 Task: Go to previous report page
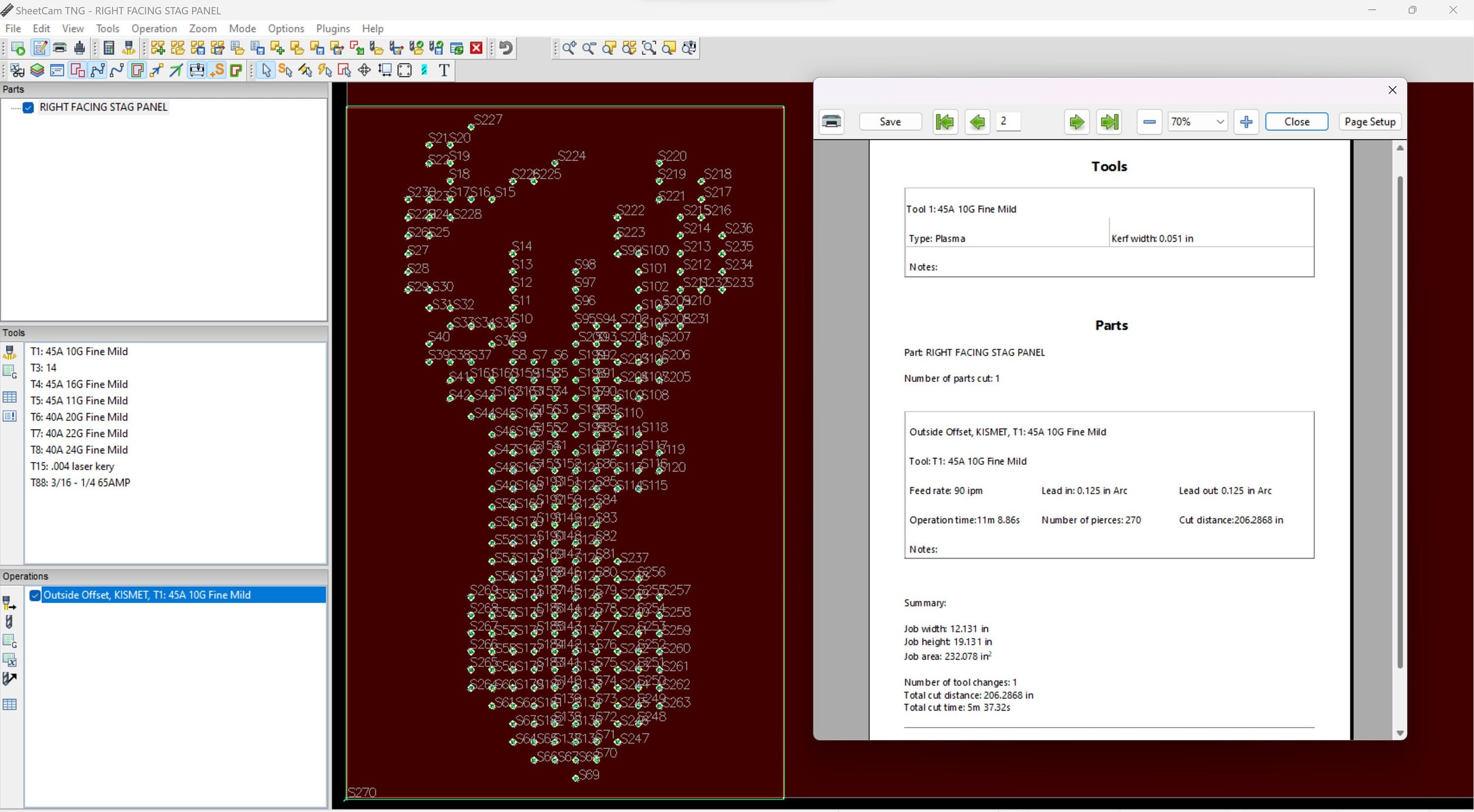point(978,122)
